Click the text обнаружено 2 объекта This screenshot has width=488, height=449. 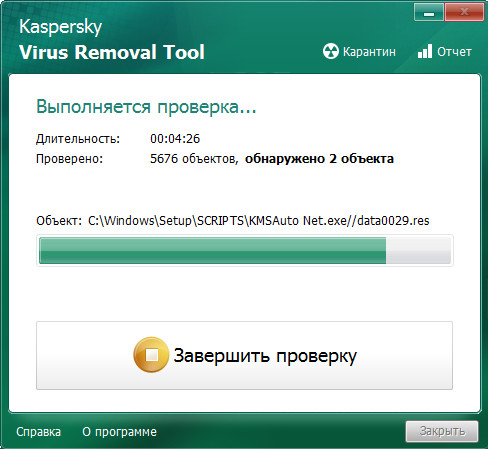pos(319,159)
